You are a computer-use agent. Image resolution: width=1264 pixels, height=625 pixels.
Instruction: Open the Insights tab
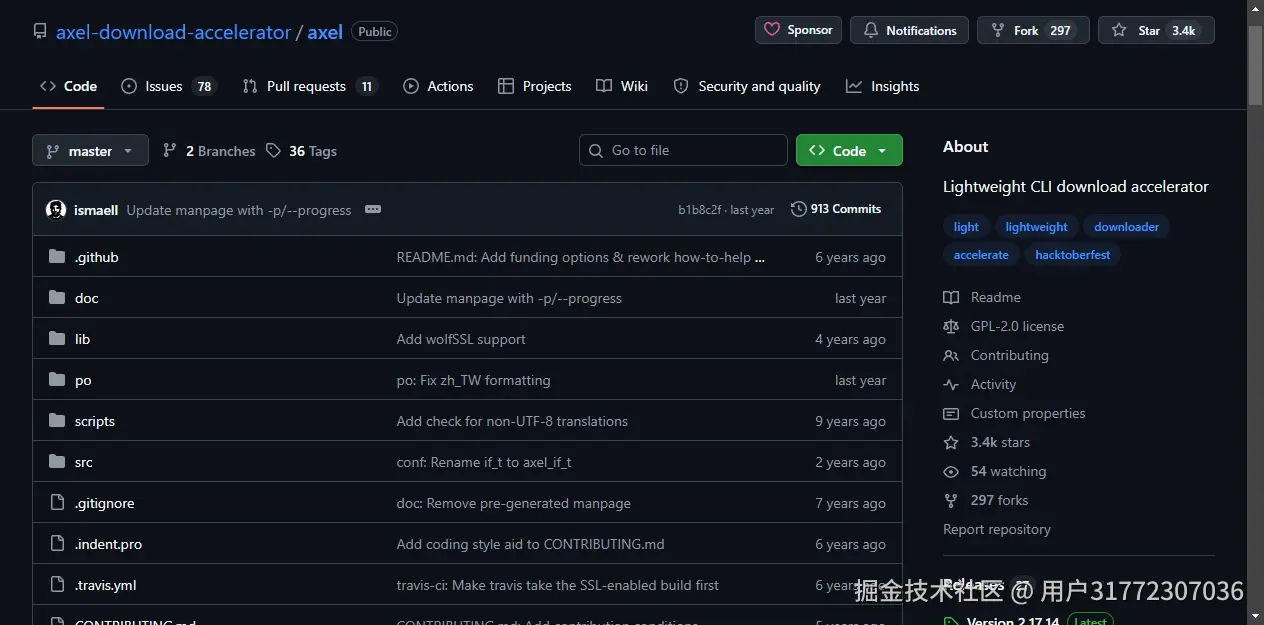coord(882,86)
